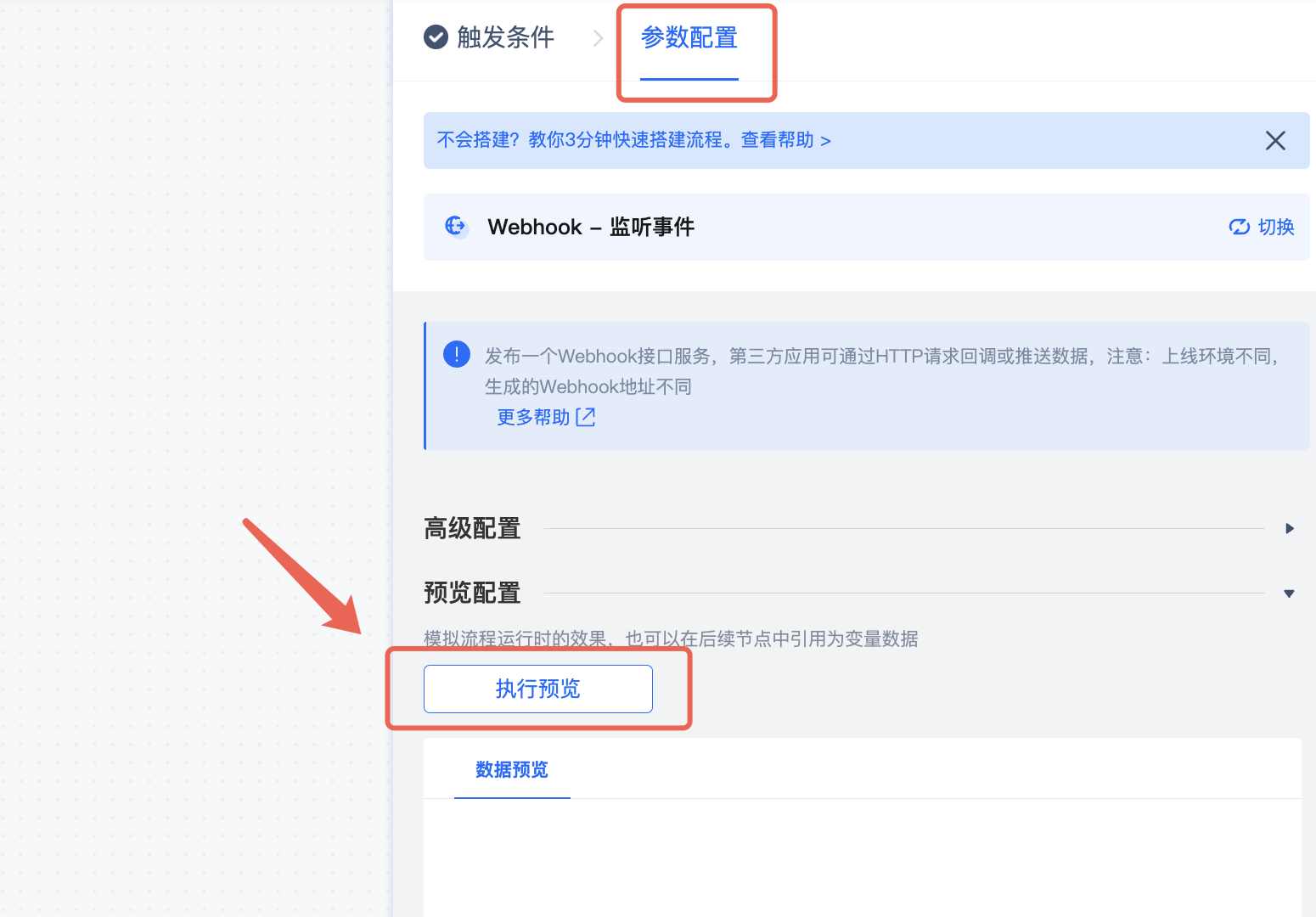The image size is (1316, 917).
Task: Click the 执行预览 button
Action: [x=538, y=689]
